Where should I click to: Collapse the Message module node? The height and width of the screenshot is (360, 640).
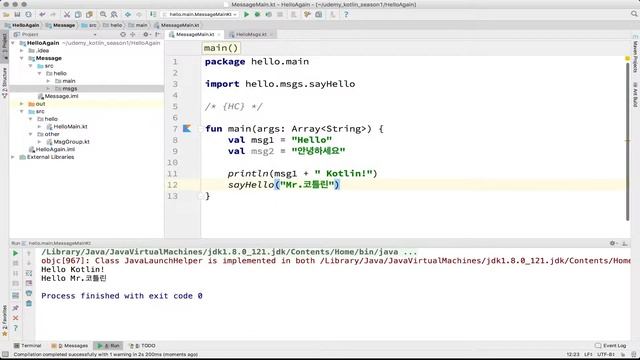(22, 58)
